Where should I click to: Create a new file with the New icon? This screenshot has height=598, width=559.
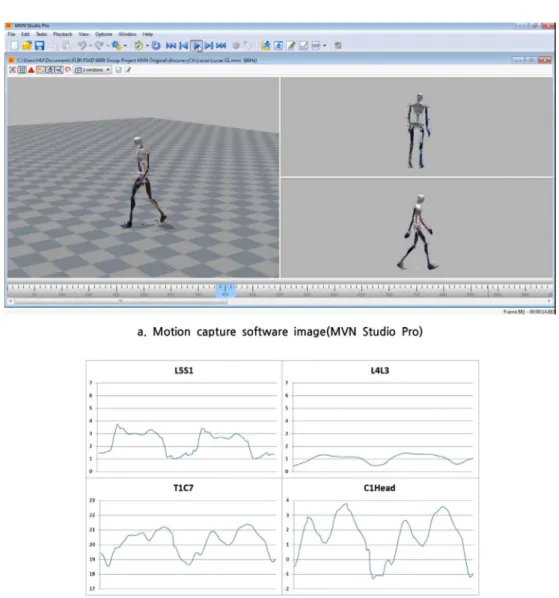tap(14, 46)
